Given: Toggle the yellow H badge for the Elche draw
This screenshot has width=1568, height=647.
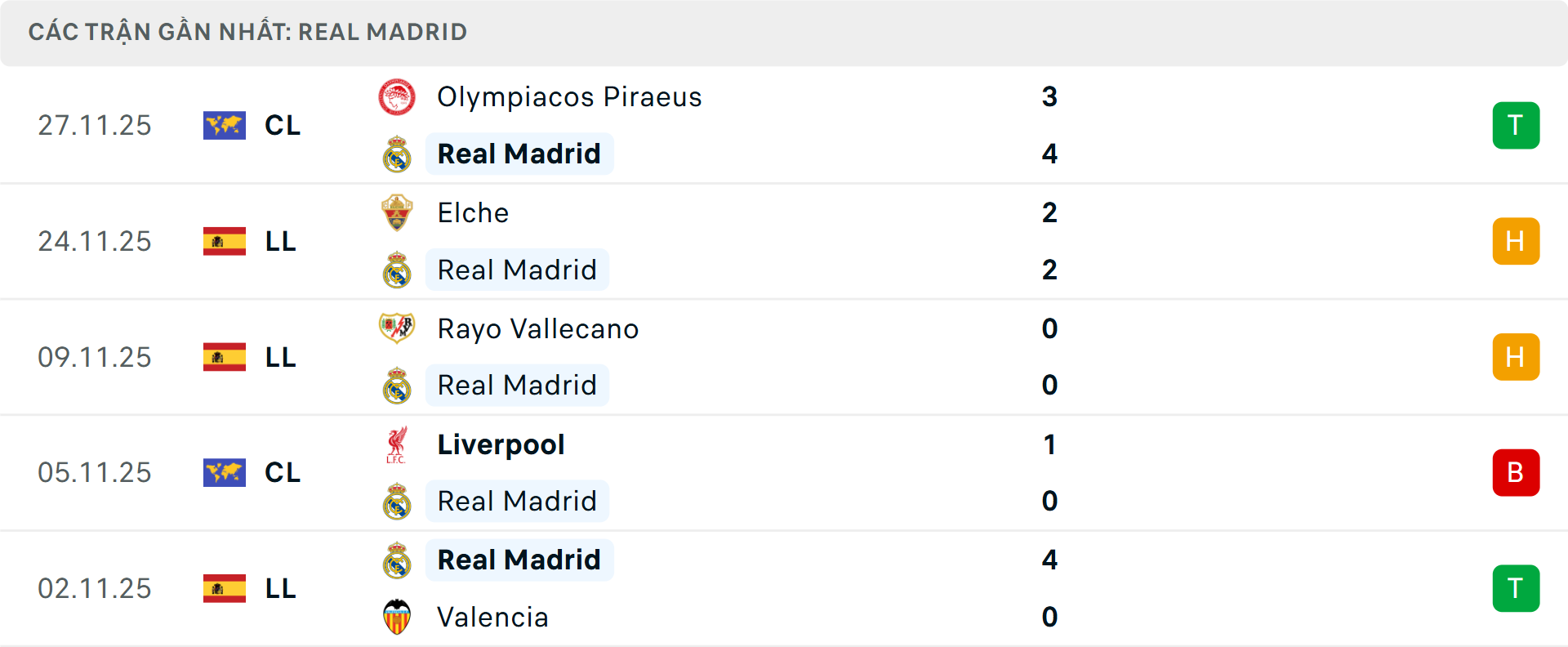Looking at the screenshot, I should [1516, 241].
